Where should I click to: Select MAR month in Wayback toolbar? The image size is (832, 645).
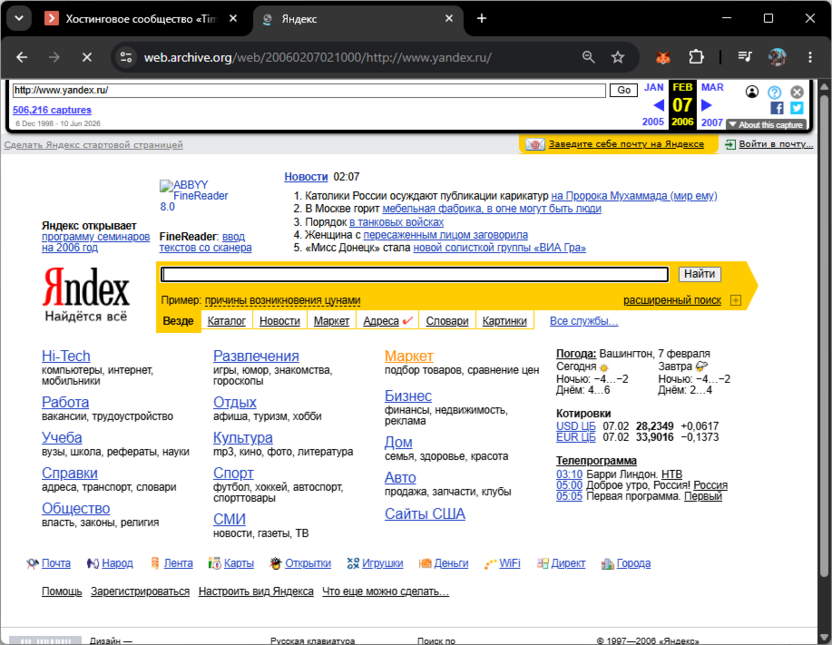[x=712, y=88]
